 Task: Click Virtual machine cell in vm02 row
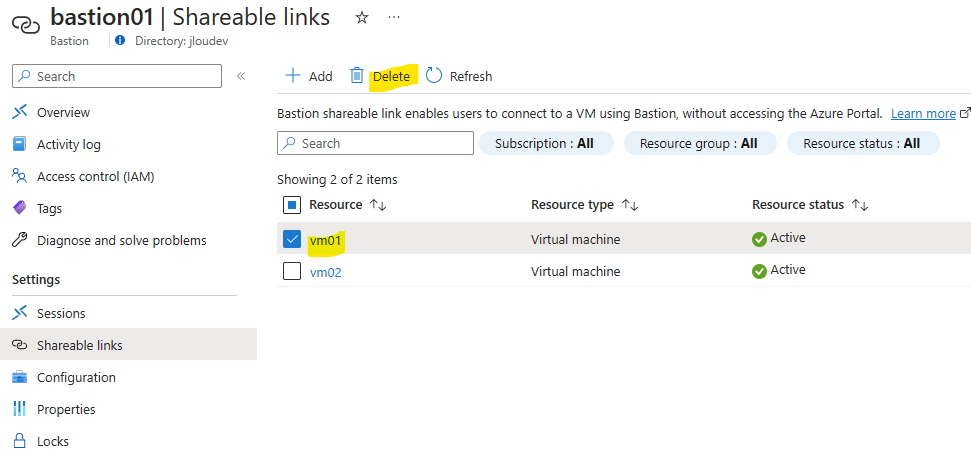coord(575,271)
